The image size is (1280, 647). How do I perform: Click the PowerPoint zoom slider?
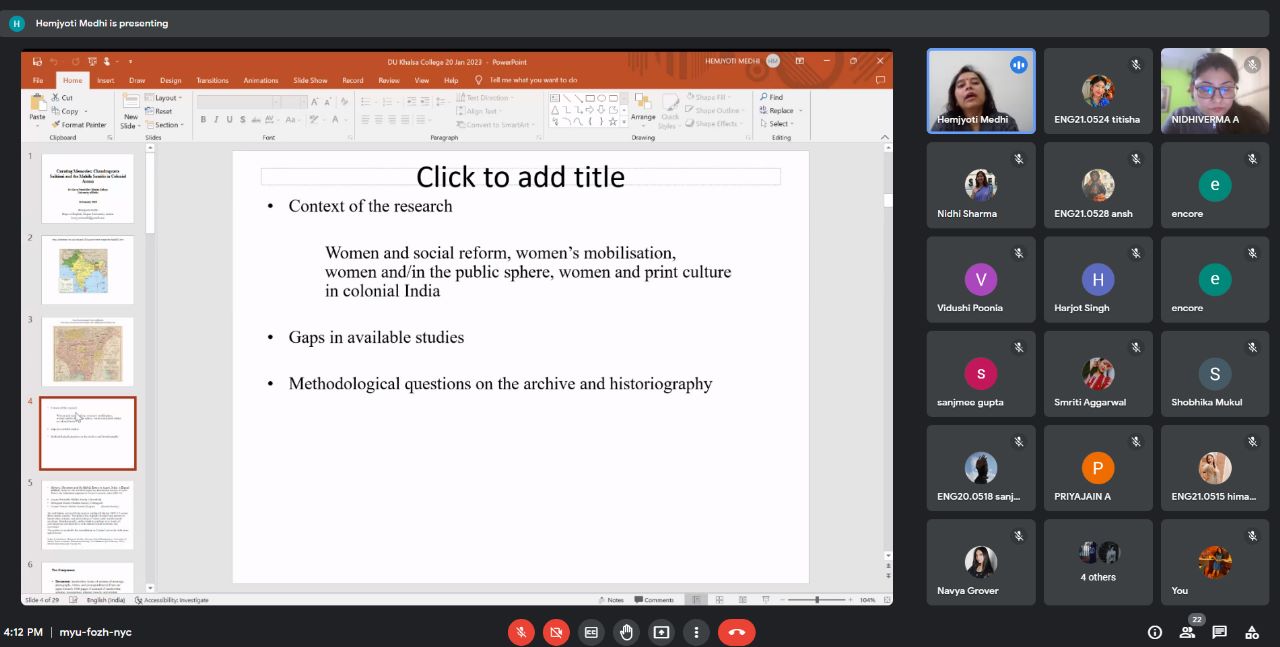pyautogui.click(x=817, y=600)
